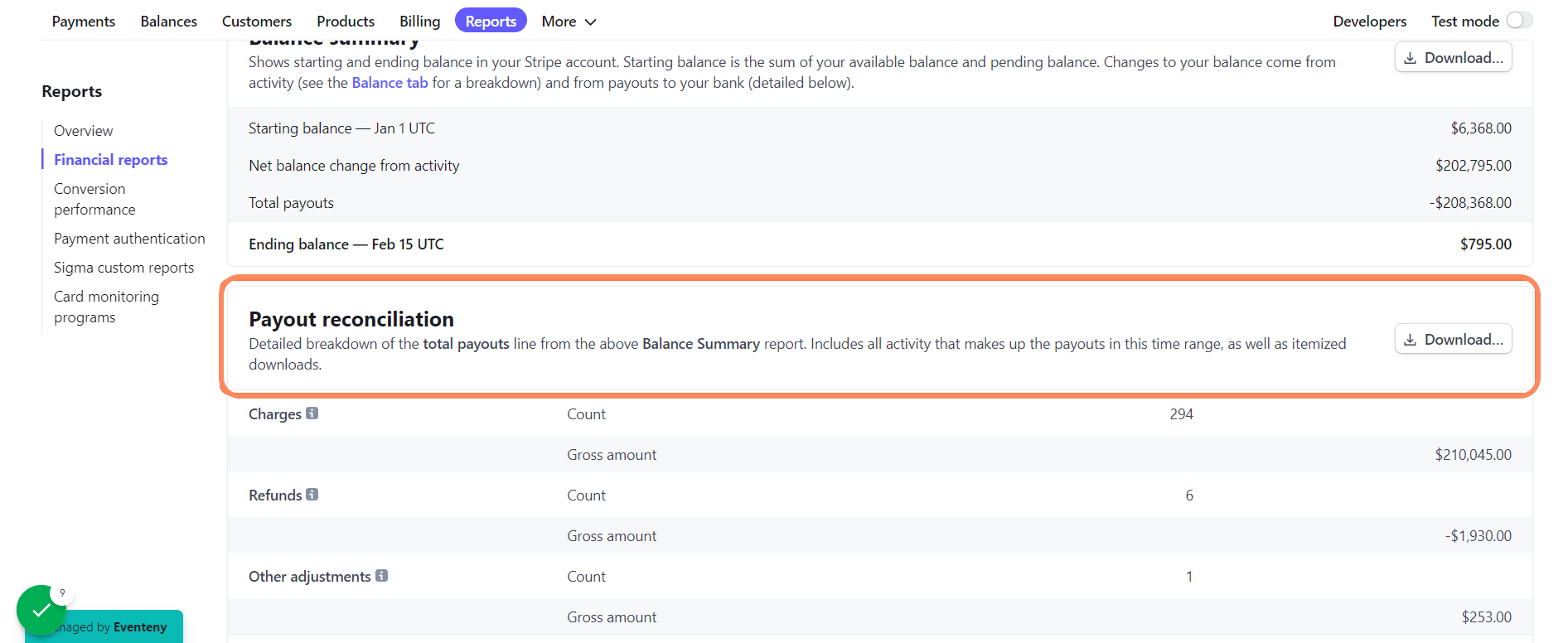This screenshot has height=643, width=1568.
Task: Open Conversion performance report
Action: pyautogui.click(x=94, y=200)
